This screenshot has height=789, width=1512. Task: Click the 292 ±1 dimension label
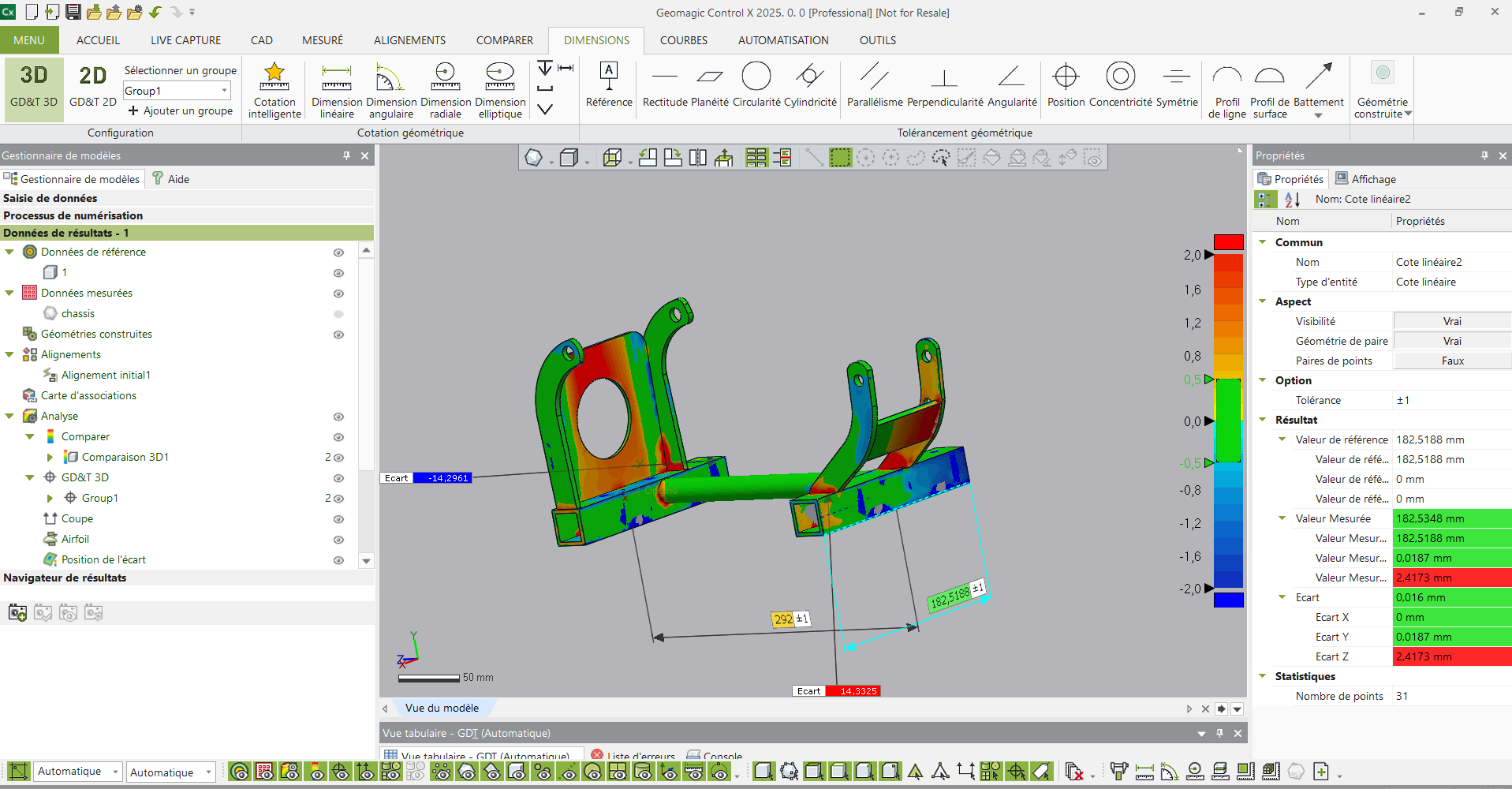[790, 619]
